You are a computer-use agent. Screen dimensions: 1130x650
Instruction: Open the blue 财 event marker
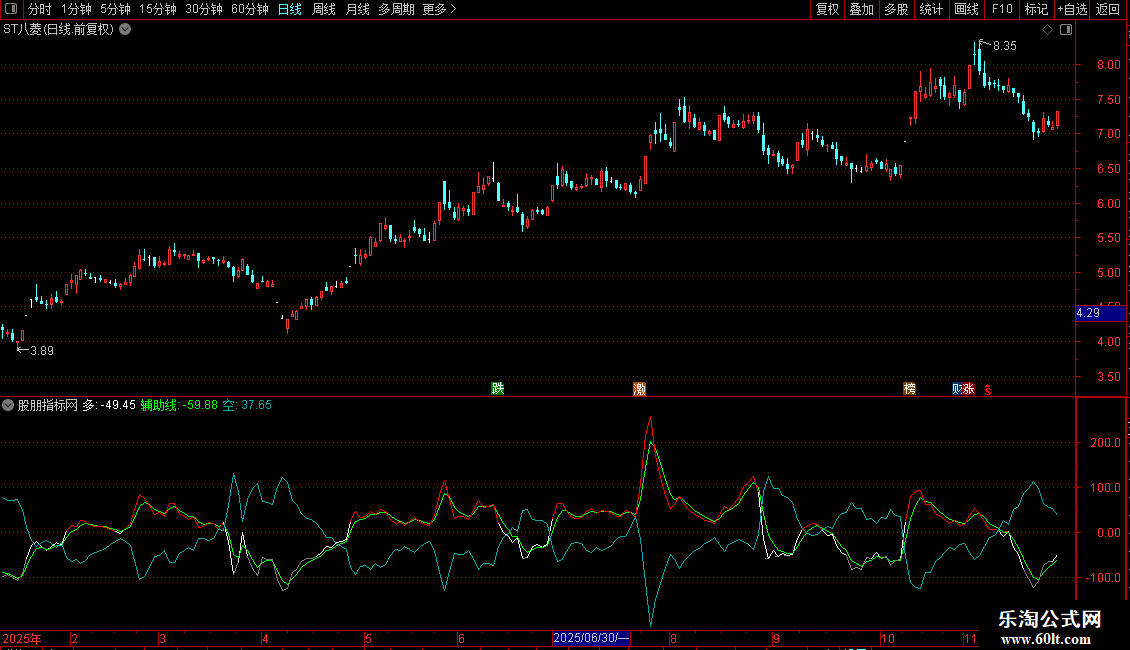(x=957, y=389)
